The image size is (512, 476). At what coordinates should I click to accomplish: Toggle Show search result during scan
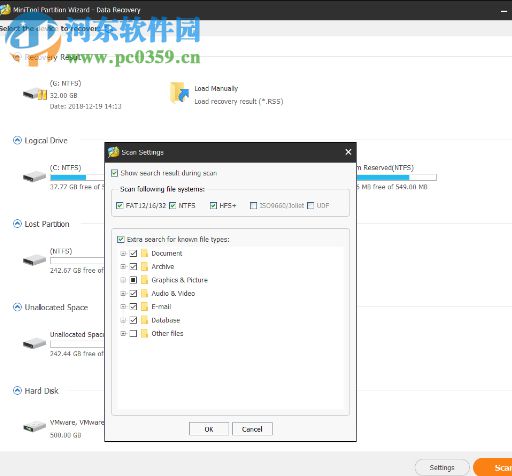[114, 173]
